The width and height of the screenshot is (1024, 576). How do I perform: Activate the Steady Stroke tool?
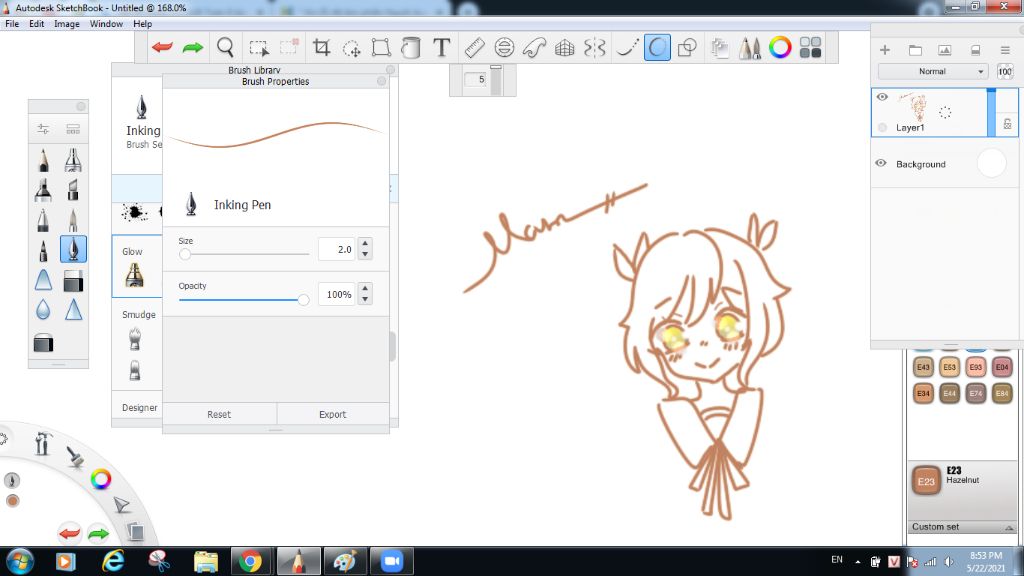coord(627,48)
